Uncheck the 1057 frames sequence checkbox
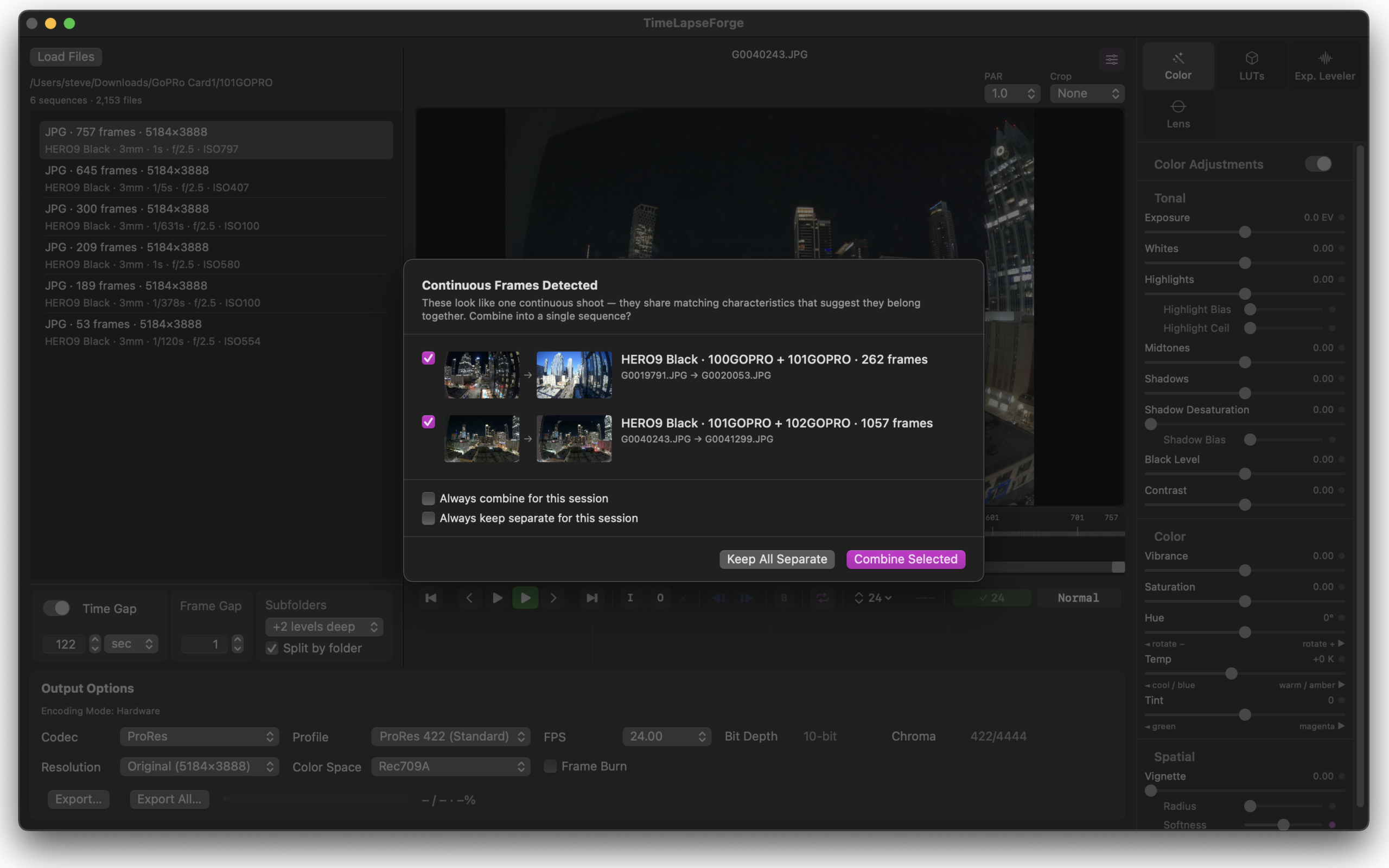 coord(428,422)
